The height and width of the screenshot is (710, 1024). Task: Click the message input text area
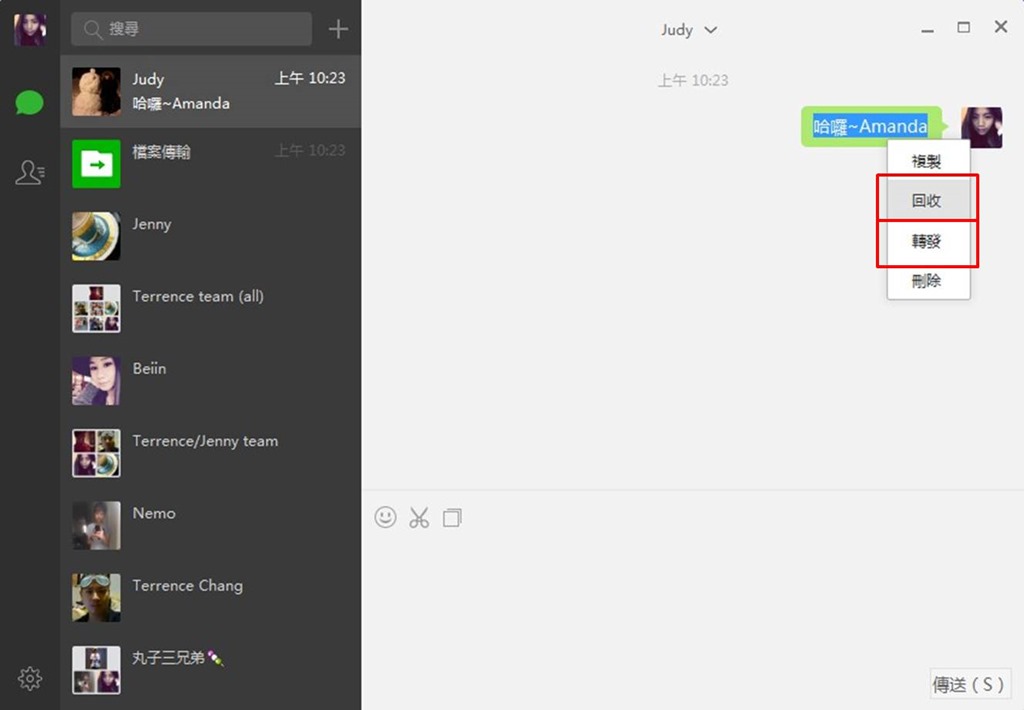pos(692,598)
